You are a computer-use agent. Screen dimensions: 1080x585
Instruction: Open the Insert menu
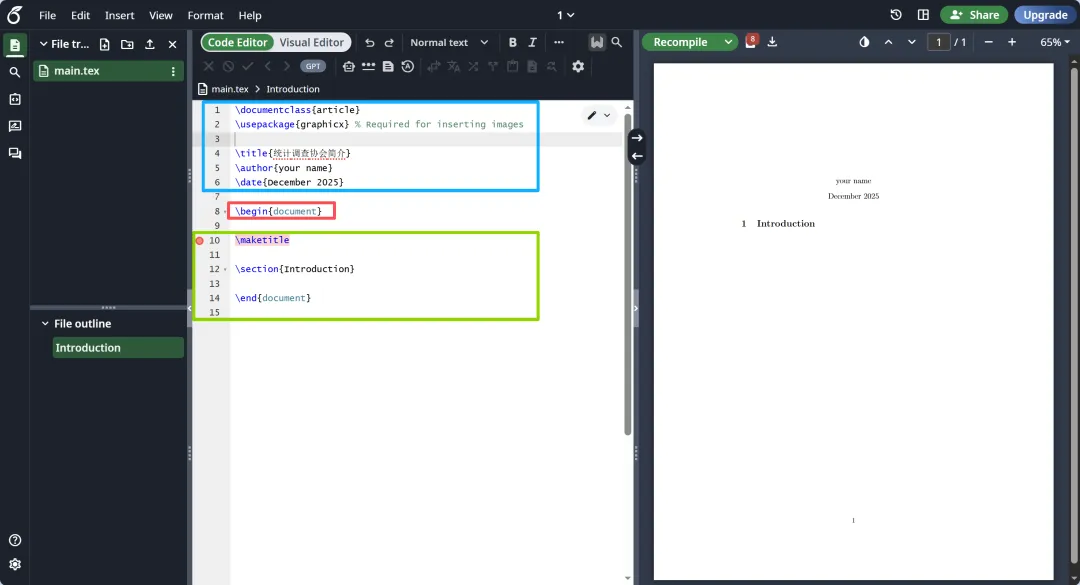(x=119, y=15)
